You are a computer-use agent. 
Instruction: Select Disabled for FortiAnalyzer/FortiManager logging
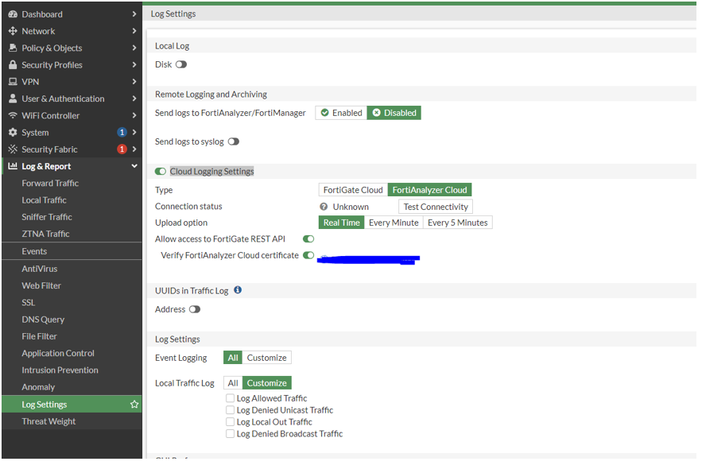coord(394,113)
